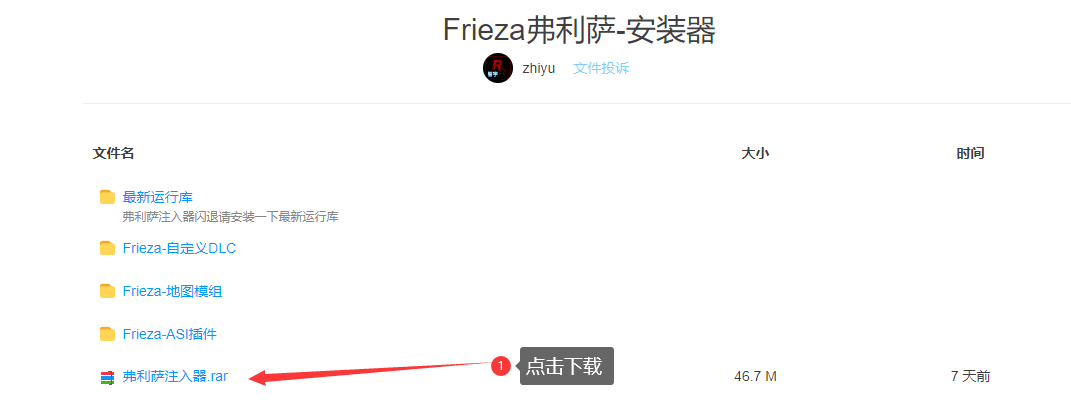Image resolution: width=1071 pixels, height=405 pixels.
Task: Download the 弗利萨注入器.rar file
Action: pyautogui.click(x=175, y=376)
